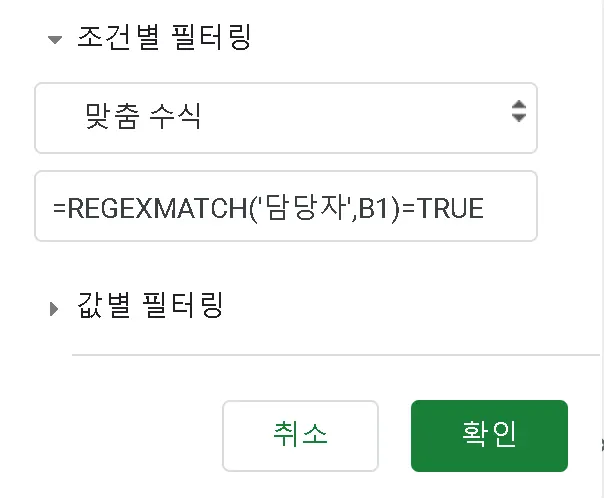The image size is (604, 498).
Task: Click the REGEXMATCH formula input field
Action: (x=285, y=207)
